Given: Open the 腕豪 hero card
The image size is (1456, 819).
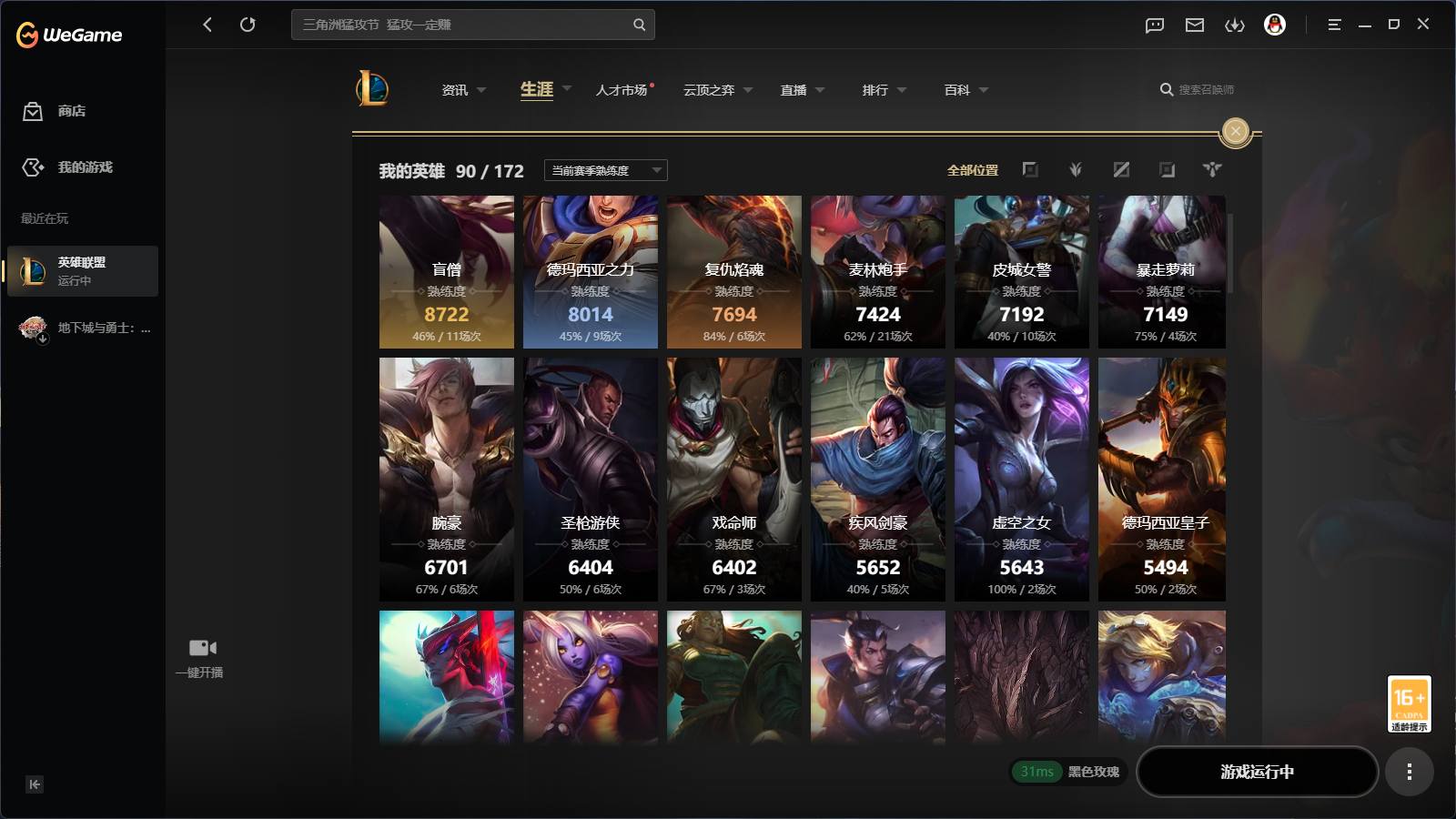Looking at the screenshot, I should click(x=447, y=480).
